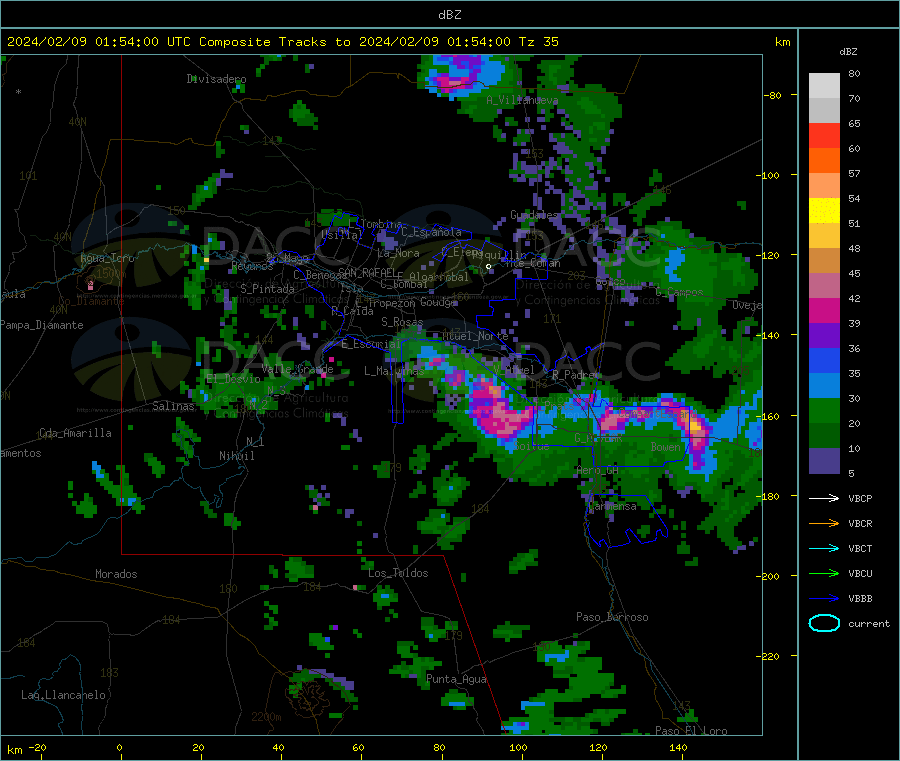The image size is (900, 761).
Task: Select the light blue 30-35 dBZ swatch
Action: [x=824, y=386]
